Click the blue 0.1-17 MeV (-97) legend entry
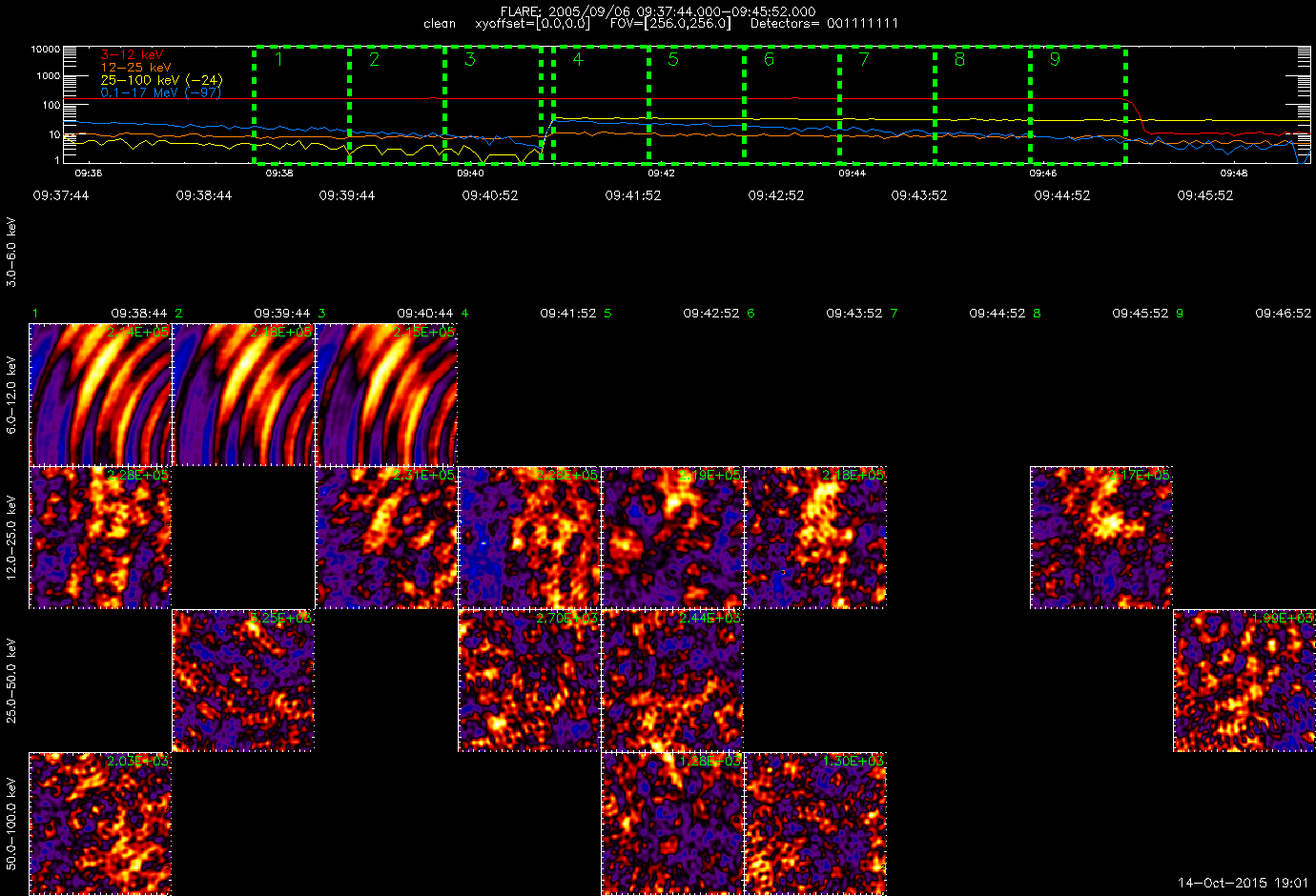Screen dimensions: 1316x896 click(x=160, y=92)
